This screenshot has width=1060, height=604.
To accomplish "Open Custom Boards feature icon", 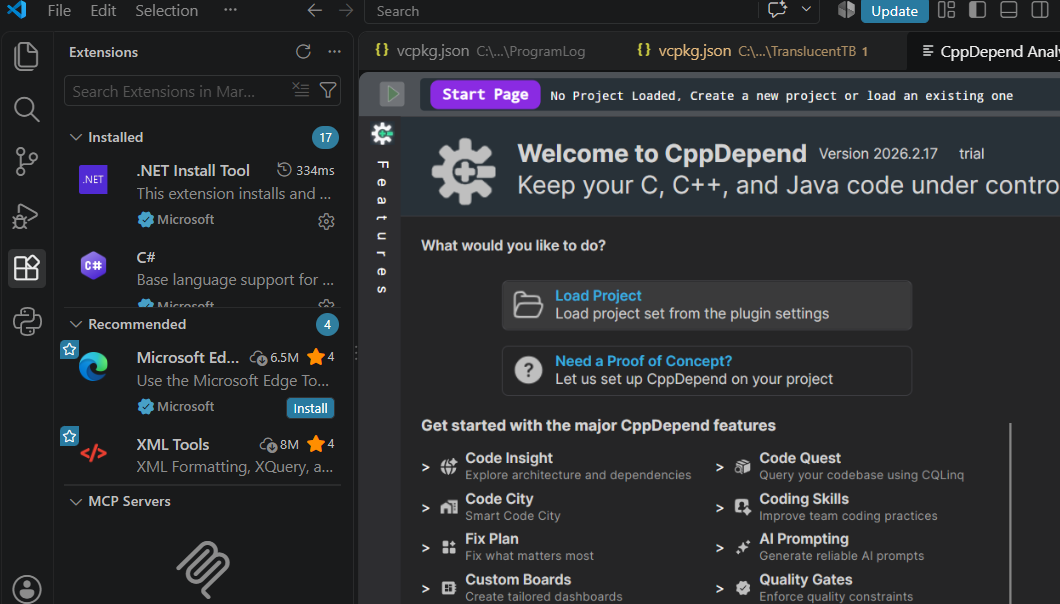I will pos(449,588).
